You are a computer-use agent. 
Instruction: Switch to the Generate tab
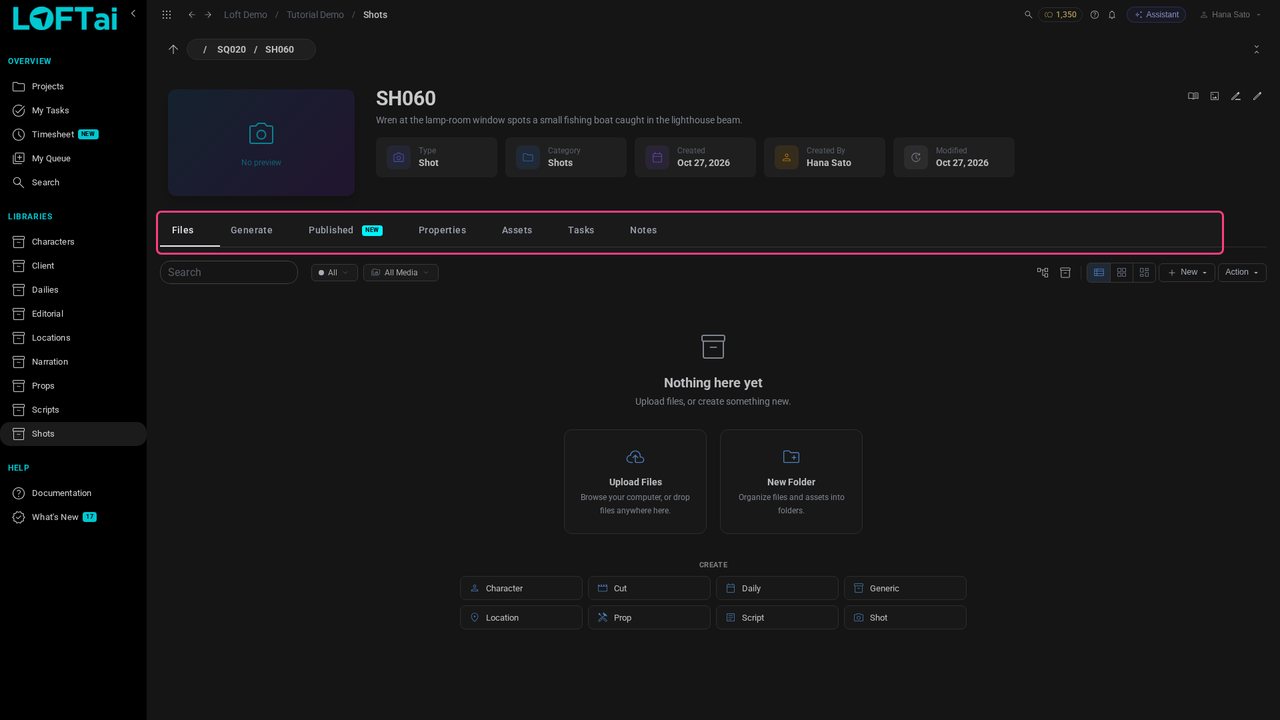pyautogui.click(x=251, y=230)
